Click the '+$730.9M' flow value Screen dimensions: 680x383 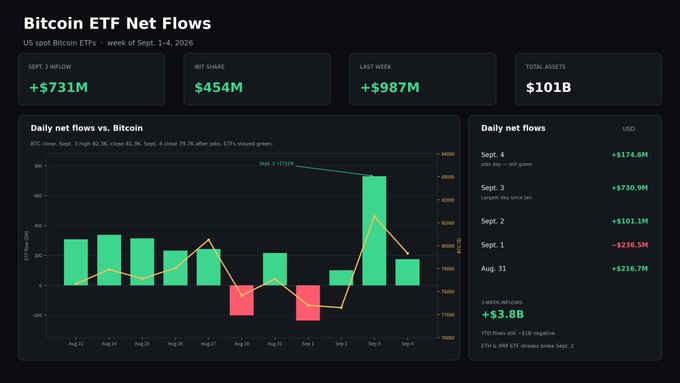pyautogui.click(x=630, y=188)
